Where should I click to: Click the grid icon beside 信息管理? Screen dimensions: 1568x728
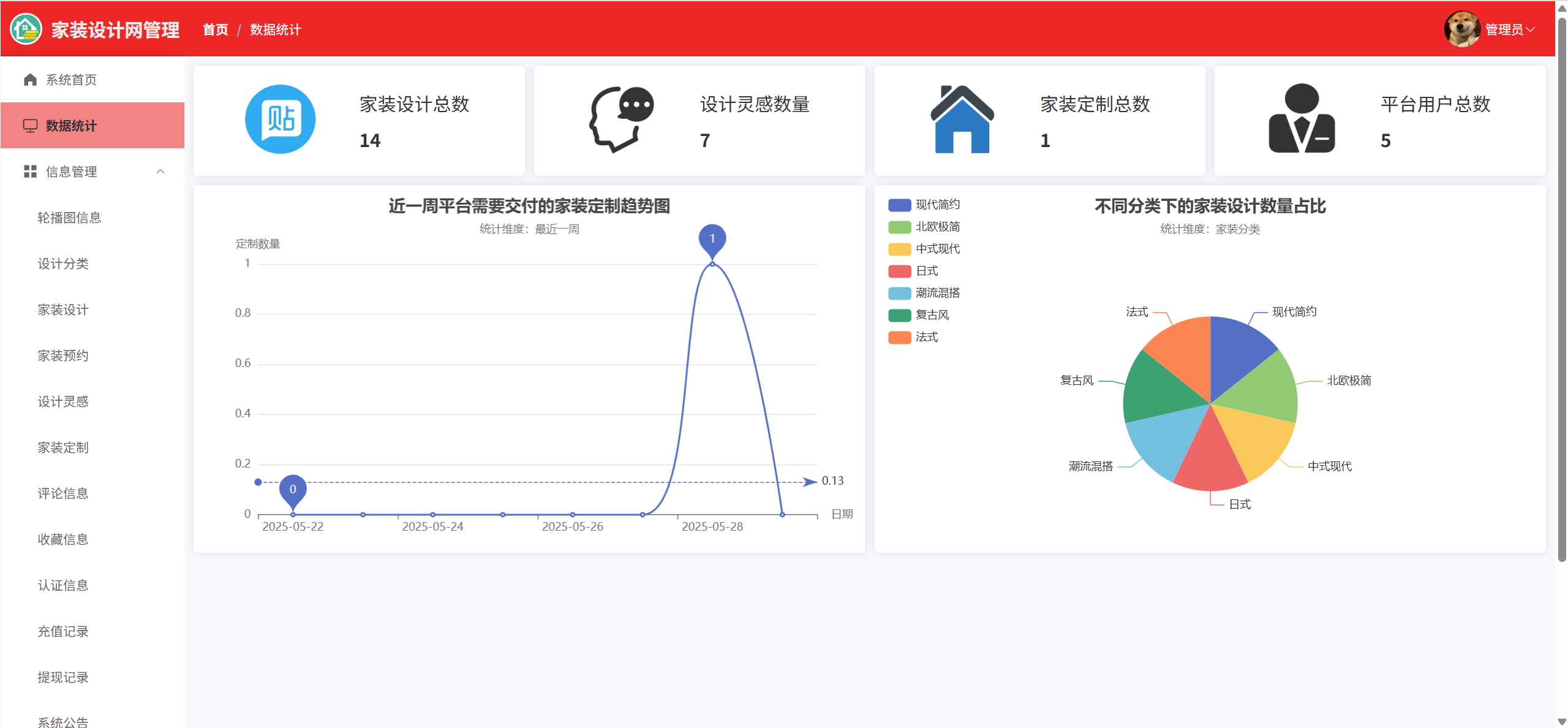point(30,172)
